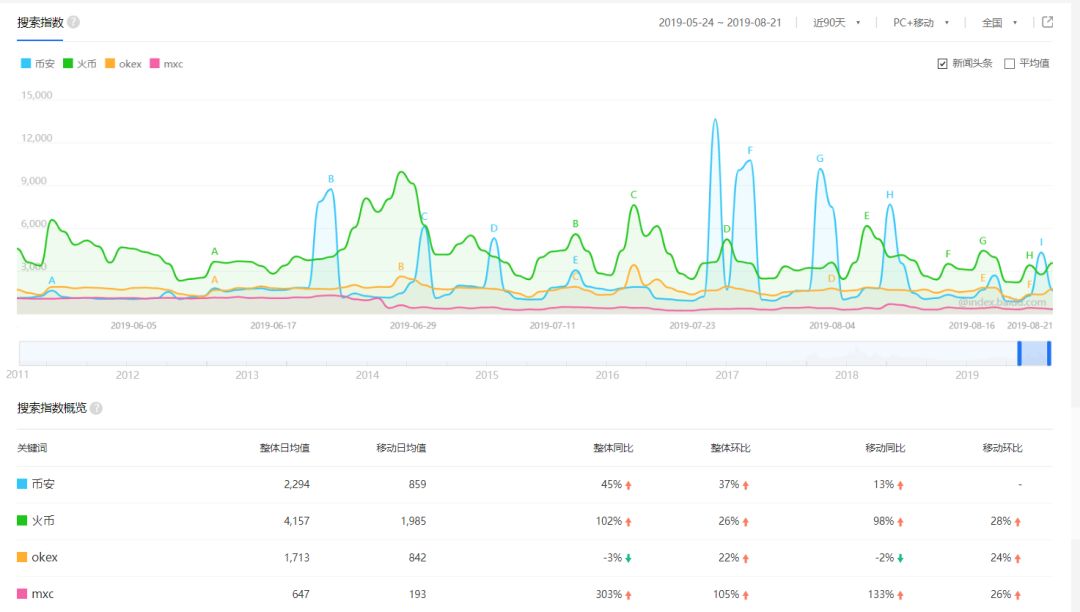Click the mxc keyword in the overview table
Image resolution: width=1080 pixels, height=612 pixels.
(42, 593)
